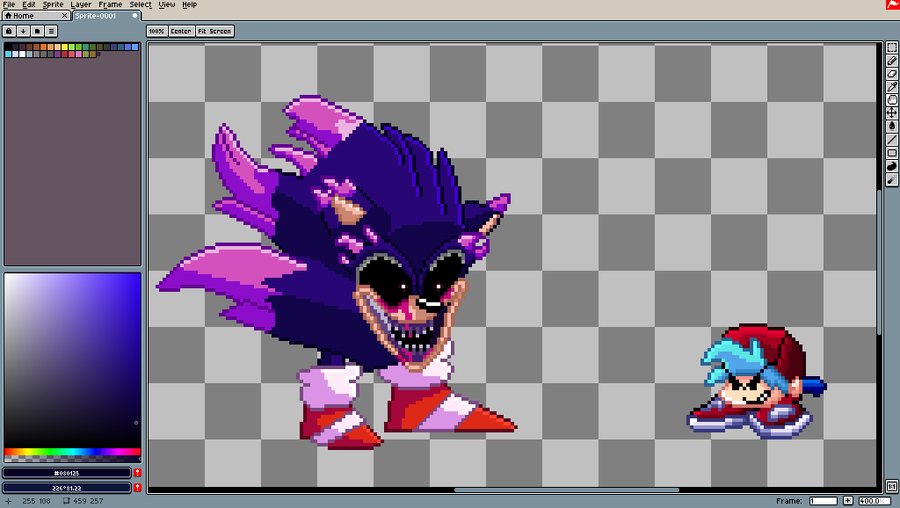Select the Hand tool

pyautogui.click(x=892, y=100)
